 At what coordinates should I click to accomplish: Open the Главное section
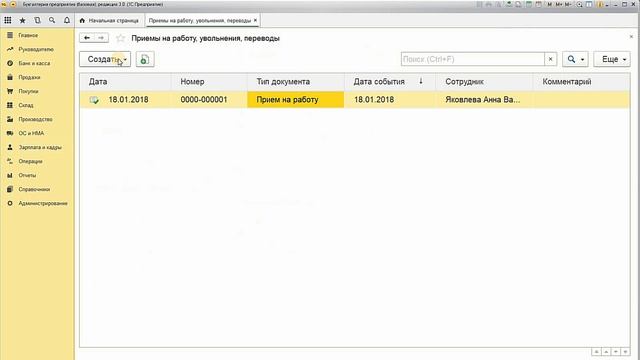[28, 36]
